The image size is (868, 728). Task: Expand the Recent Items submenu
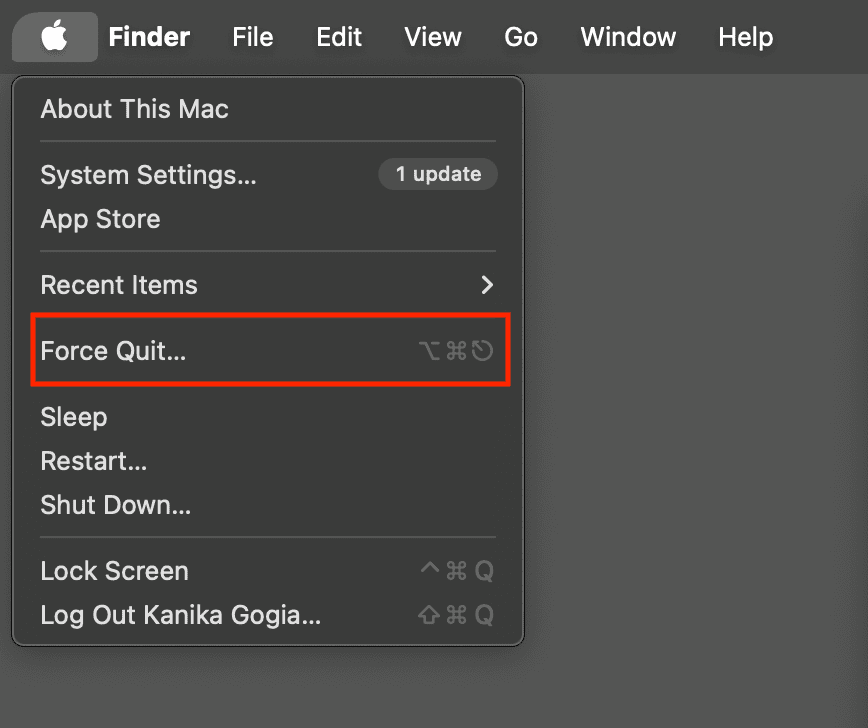point(118,285)
